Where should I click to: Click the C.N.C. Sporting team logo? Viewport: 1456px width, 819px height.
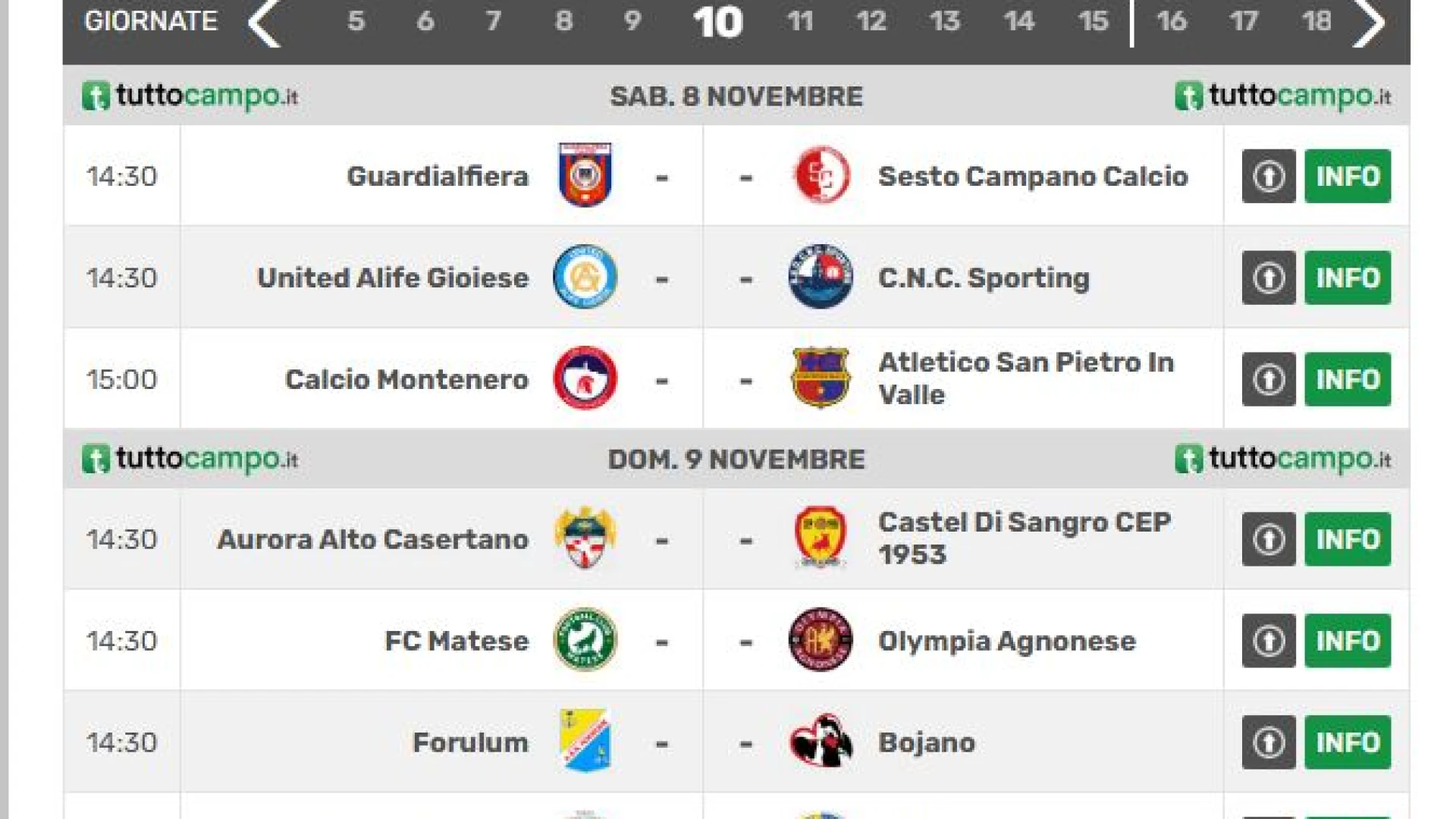tap(821, 277)
